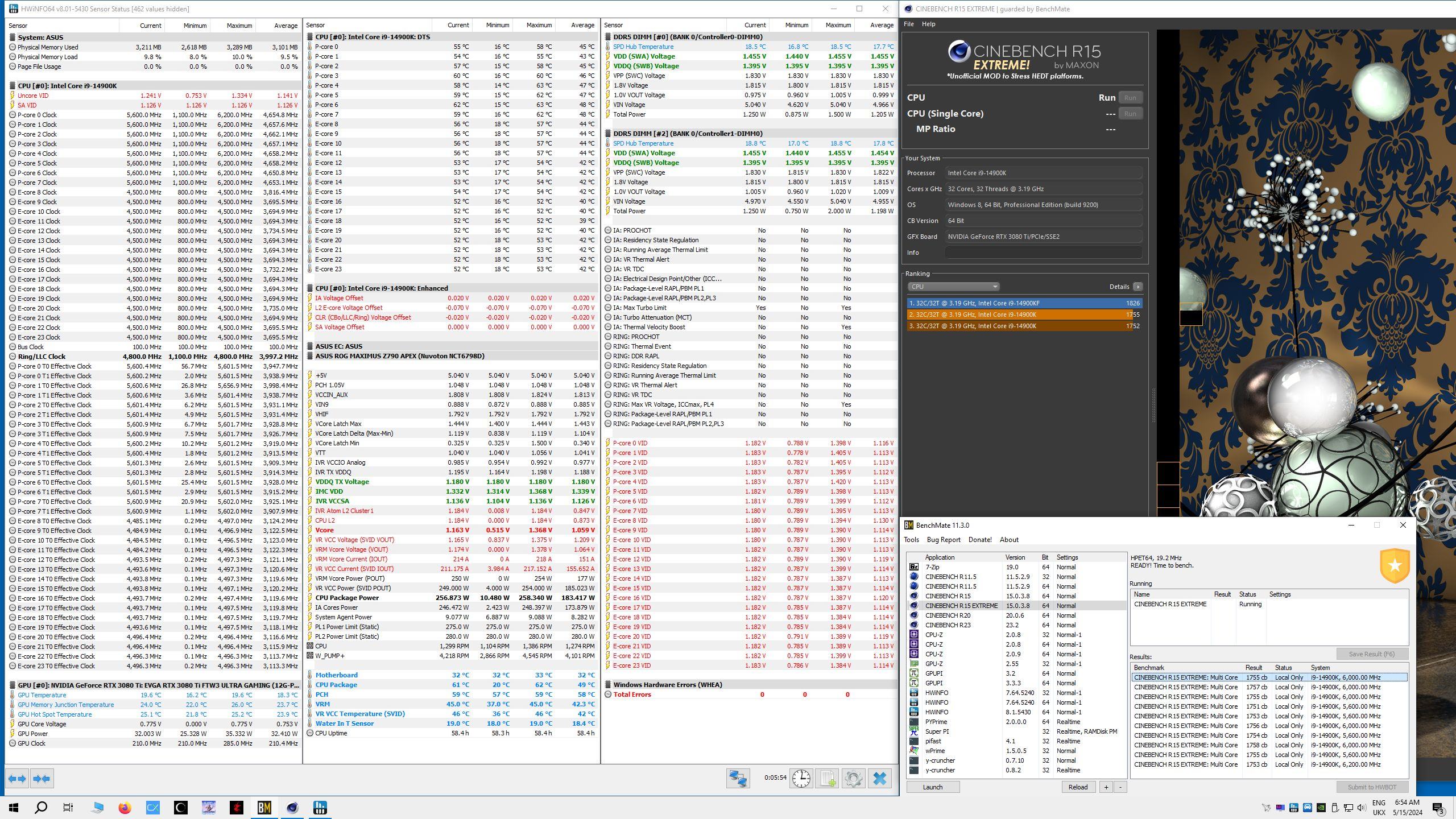Screen dimensions: 1456x819
Task: Open HWiNFO remote network monitoring
Action: click(x=738, y=779)
